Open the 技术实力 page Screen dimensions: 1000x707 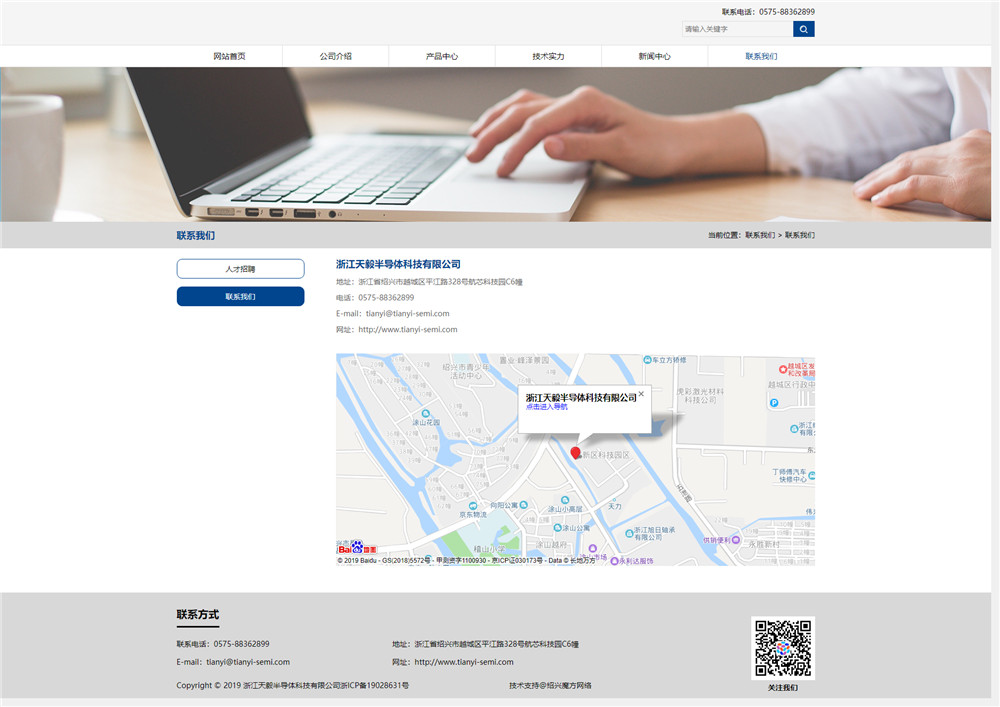pyautogui.click(x=547, y=56)
